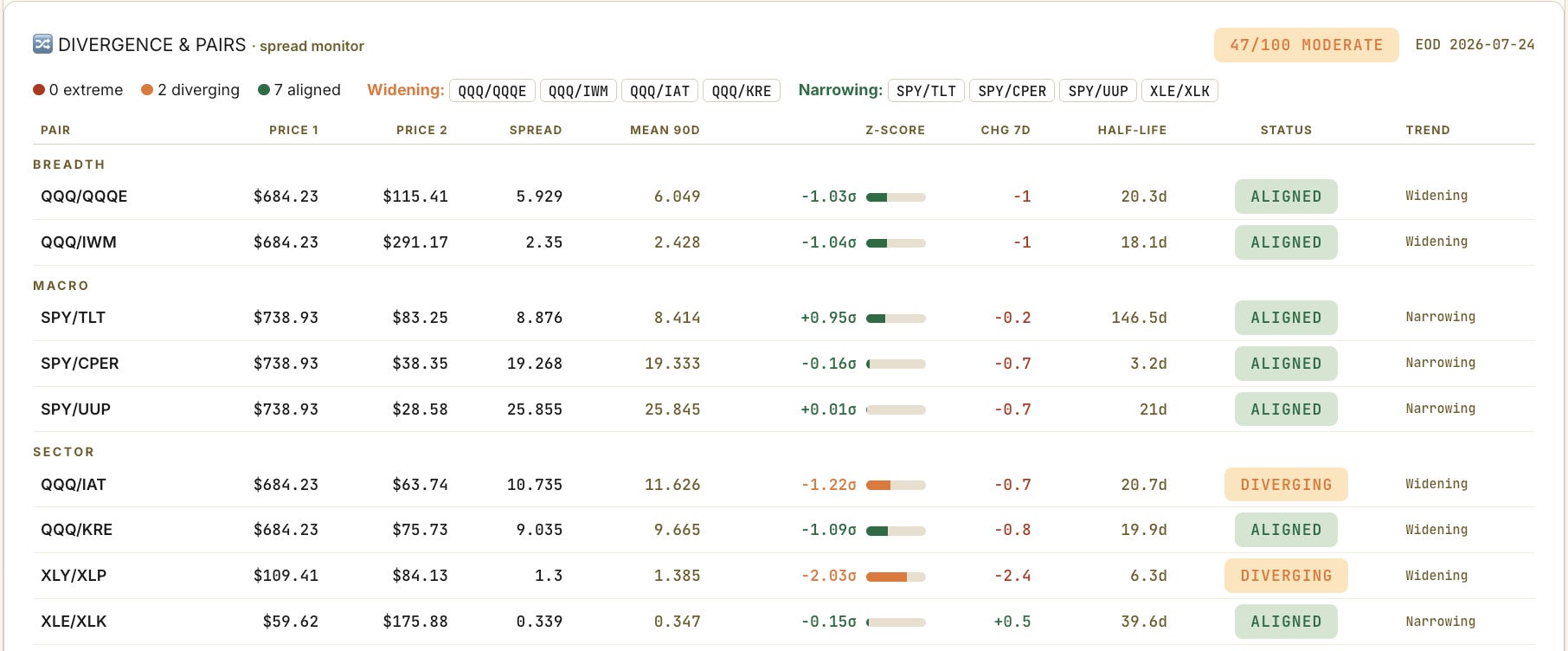The image size is (1568, 651).
Task: Click the green dot next to aligned
Action: click(x=264, y=90)
